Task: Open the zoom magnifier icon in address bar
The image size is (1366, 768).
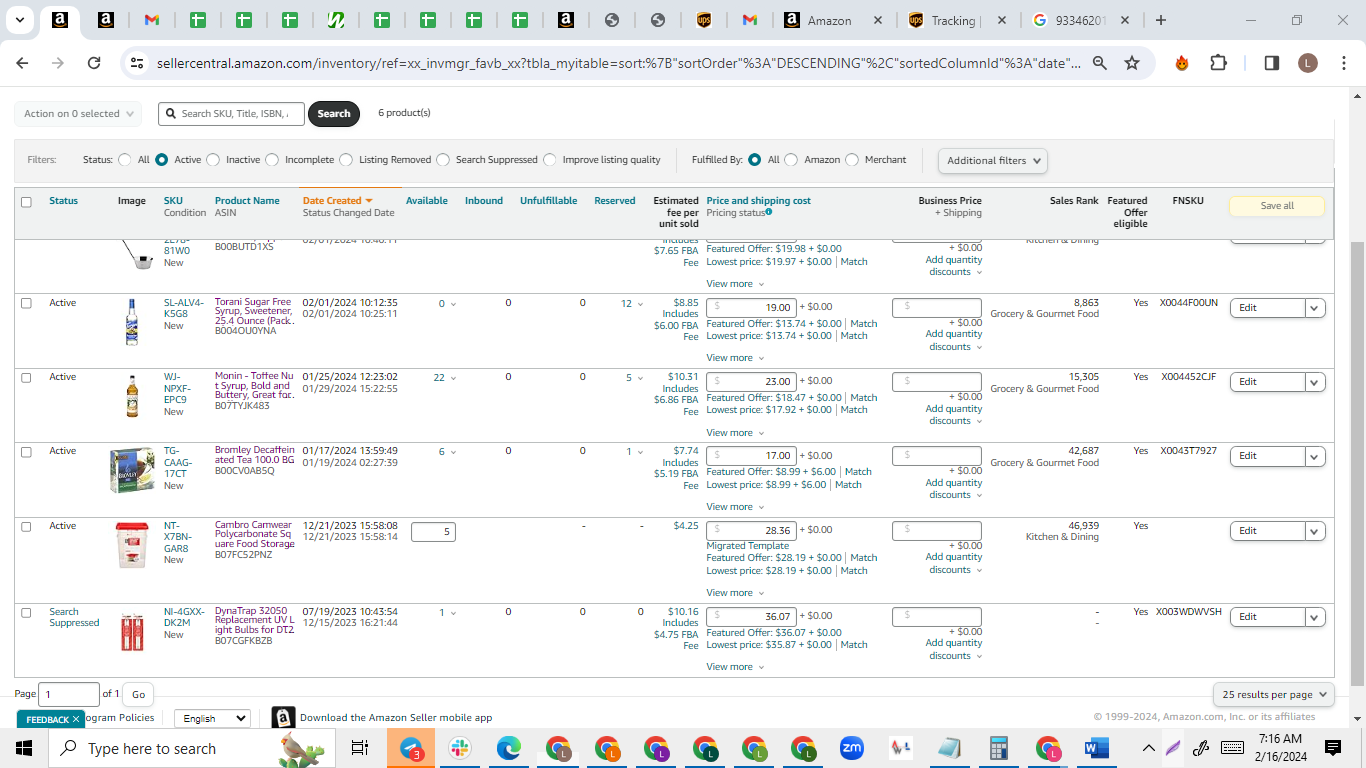Action: 1099,63
